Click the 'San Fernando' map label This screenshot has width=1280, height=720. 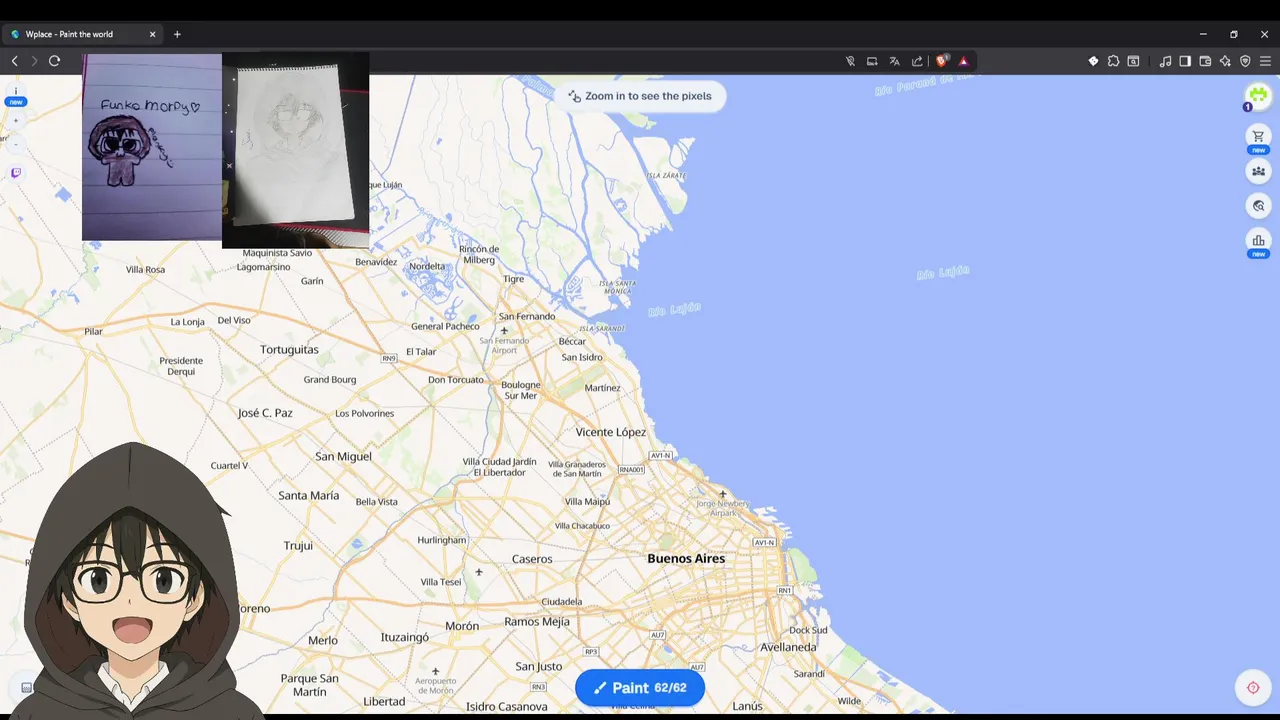coord(527,317)
